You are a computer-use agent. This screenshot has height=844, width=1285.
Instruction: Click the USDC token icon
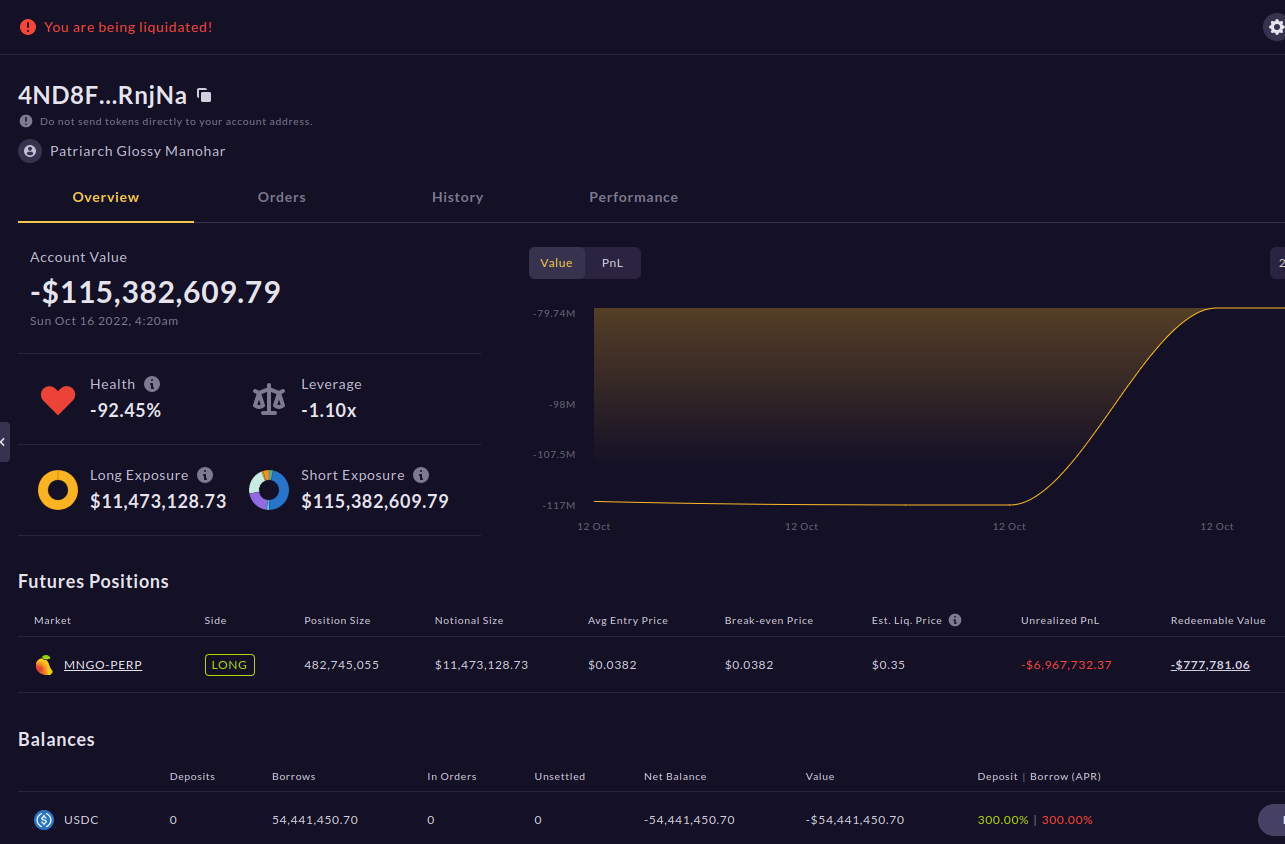44,820
